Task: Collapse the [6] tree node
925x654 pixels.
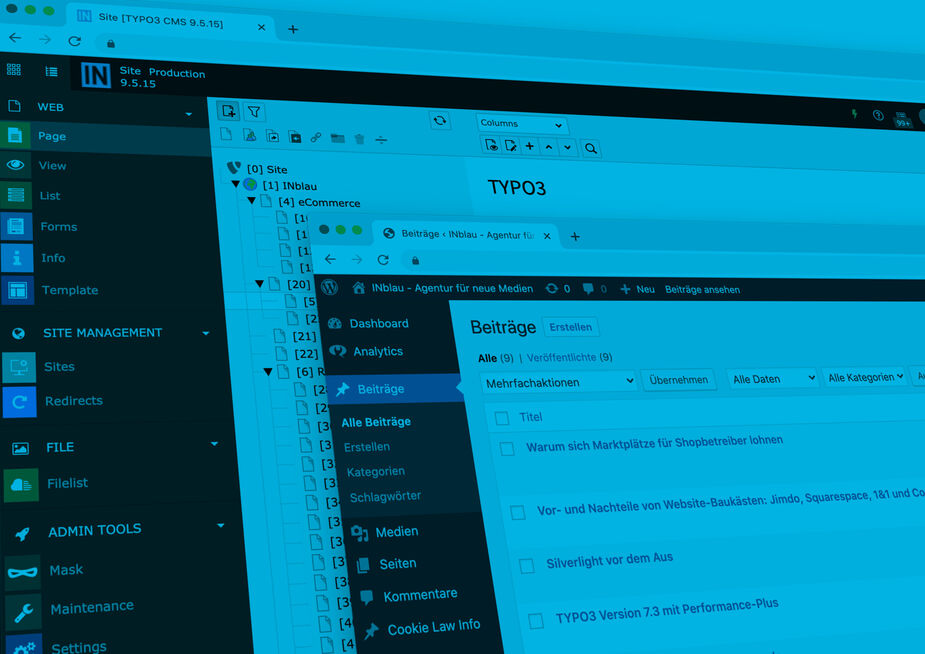Action: click(268, 372)
